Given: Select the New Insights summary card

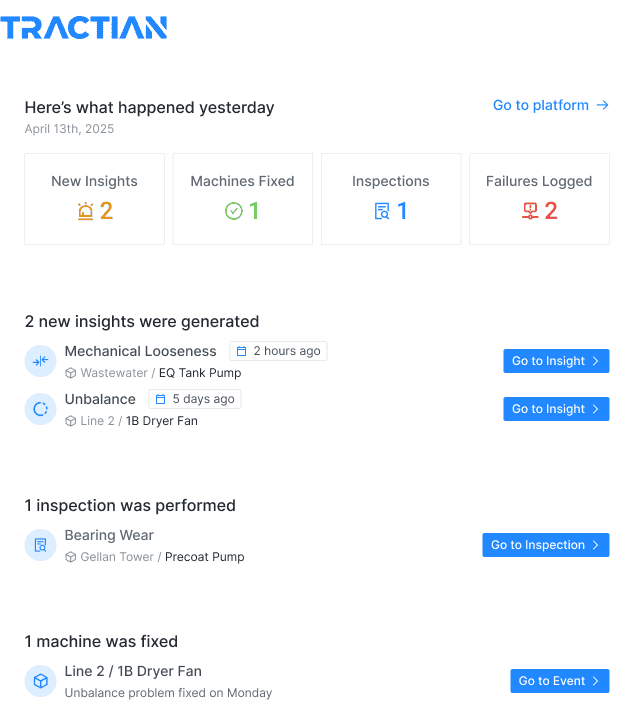Looking at the screenshot, I should [95, 199].
